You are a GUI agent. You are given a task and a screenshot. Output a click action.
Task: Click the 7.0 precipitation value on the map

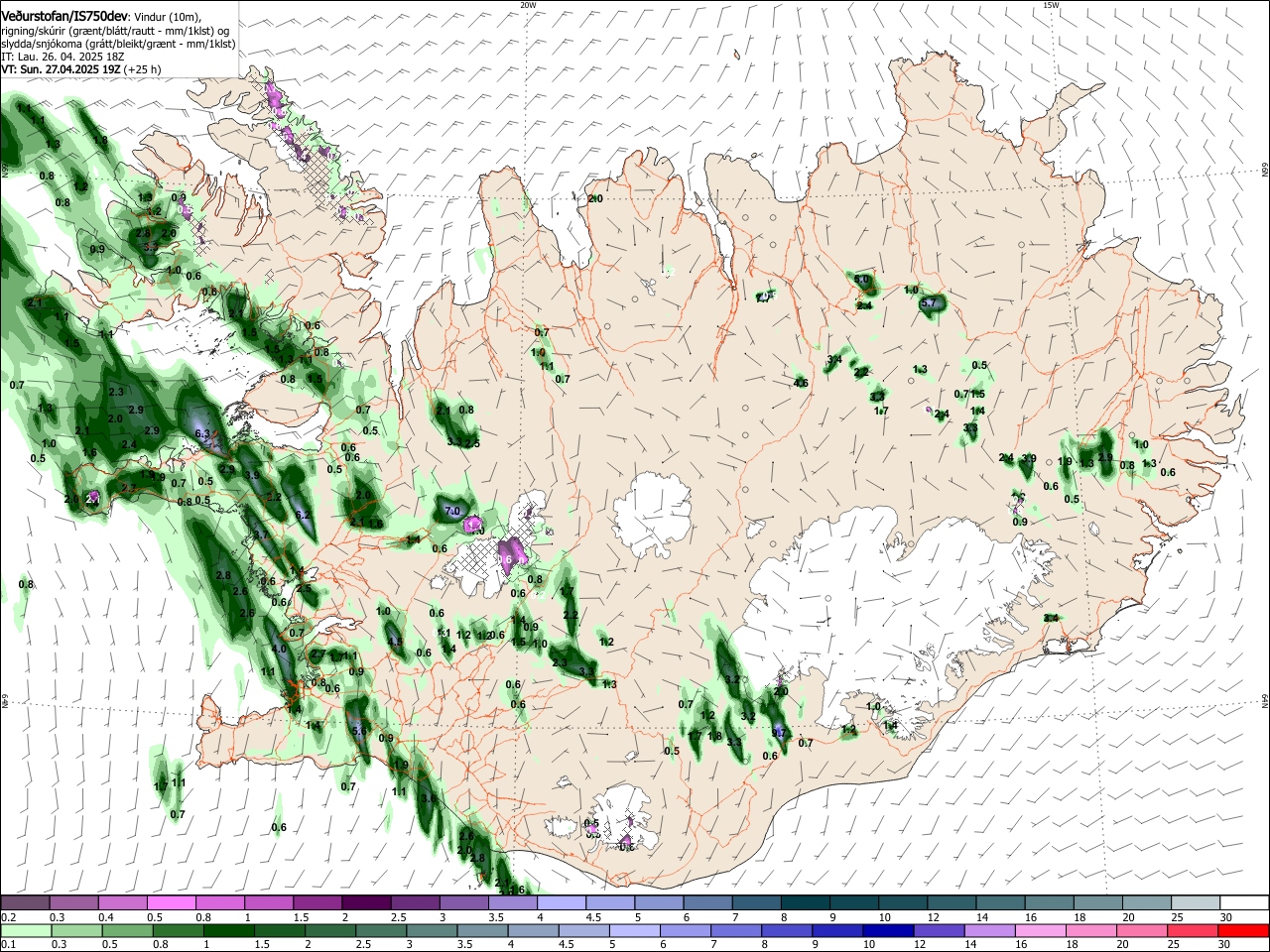(452, 511)
